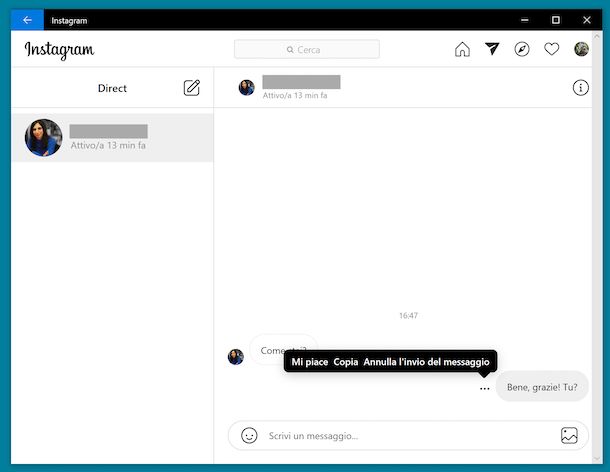Click the Bene, grazie! Tu? message bubble

[x=542, y=387]
